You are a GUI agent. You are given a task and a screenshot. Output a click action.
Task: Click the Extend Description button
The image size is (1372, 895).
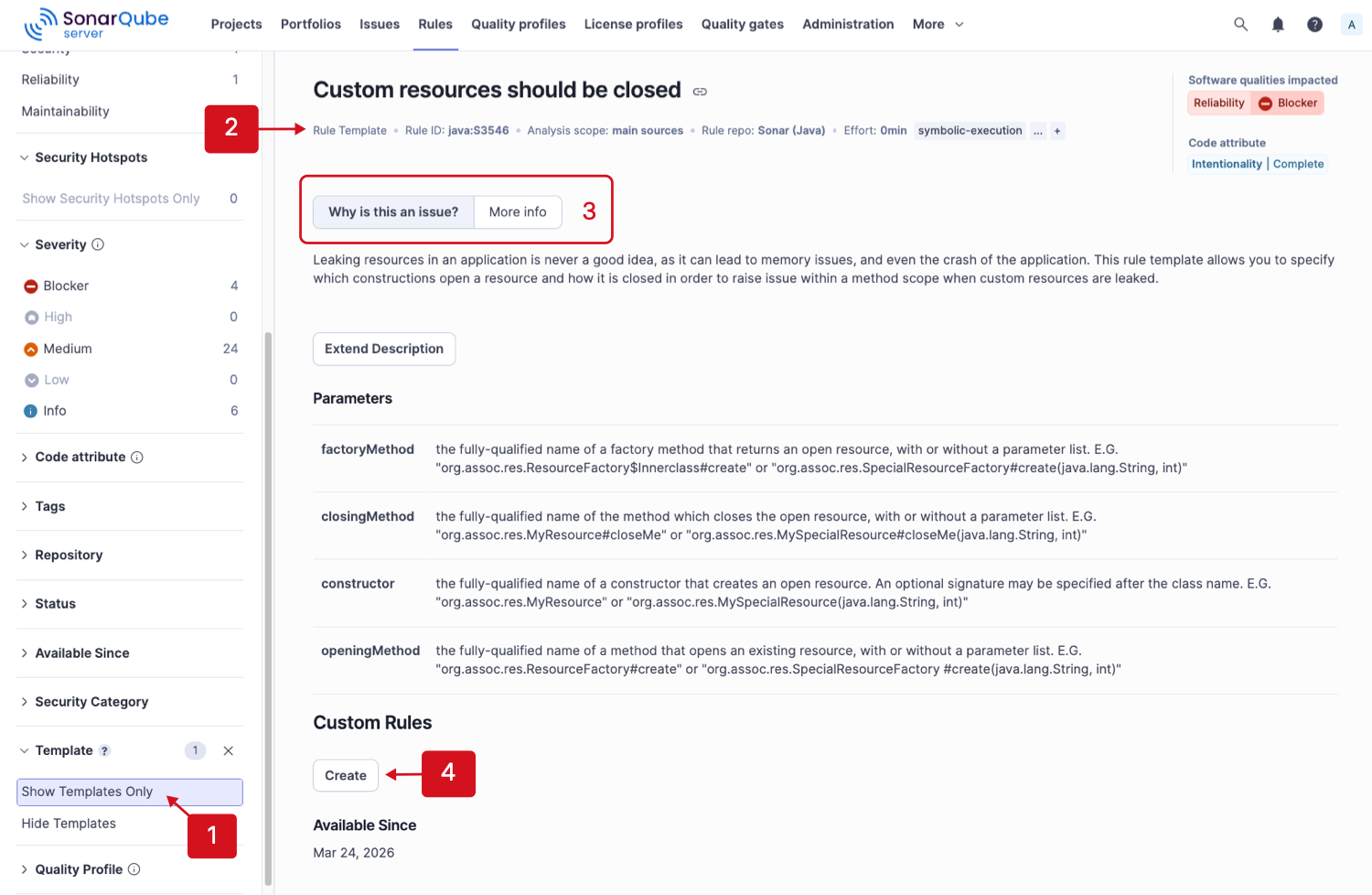384,349
